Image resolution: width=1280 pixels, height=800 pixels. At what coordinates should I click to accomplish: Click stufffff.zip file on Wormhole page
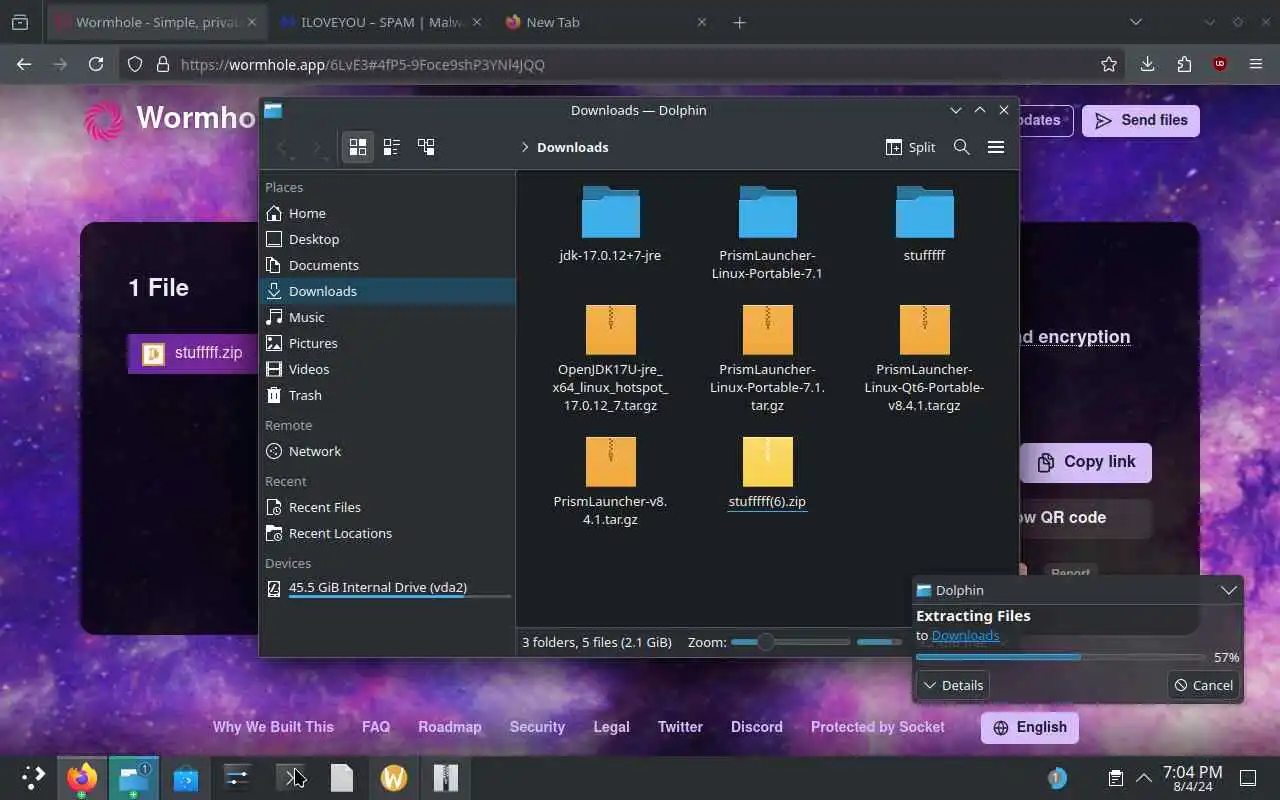(193, 353)
